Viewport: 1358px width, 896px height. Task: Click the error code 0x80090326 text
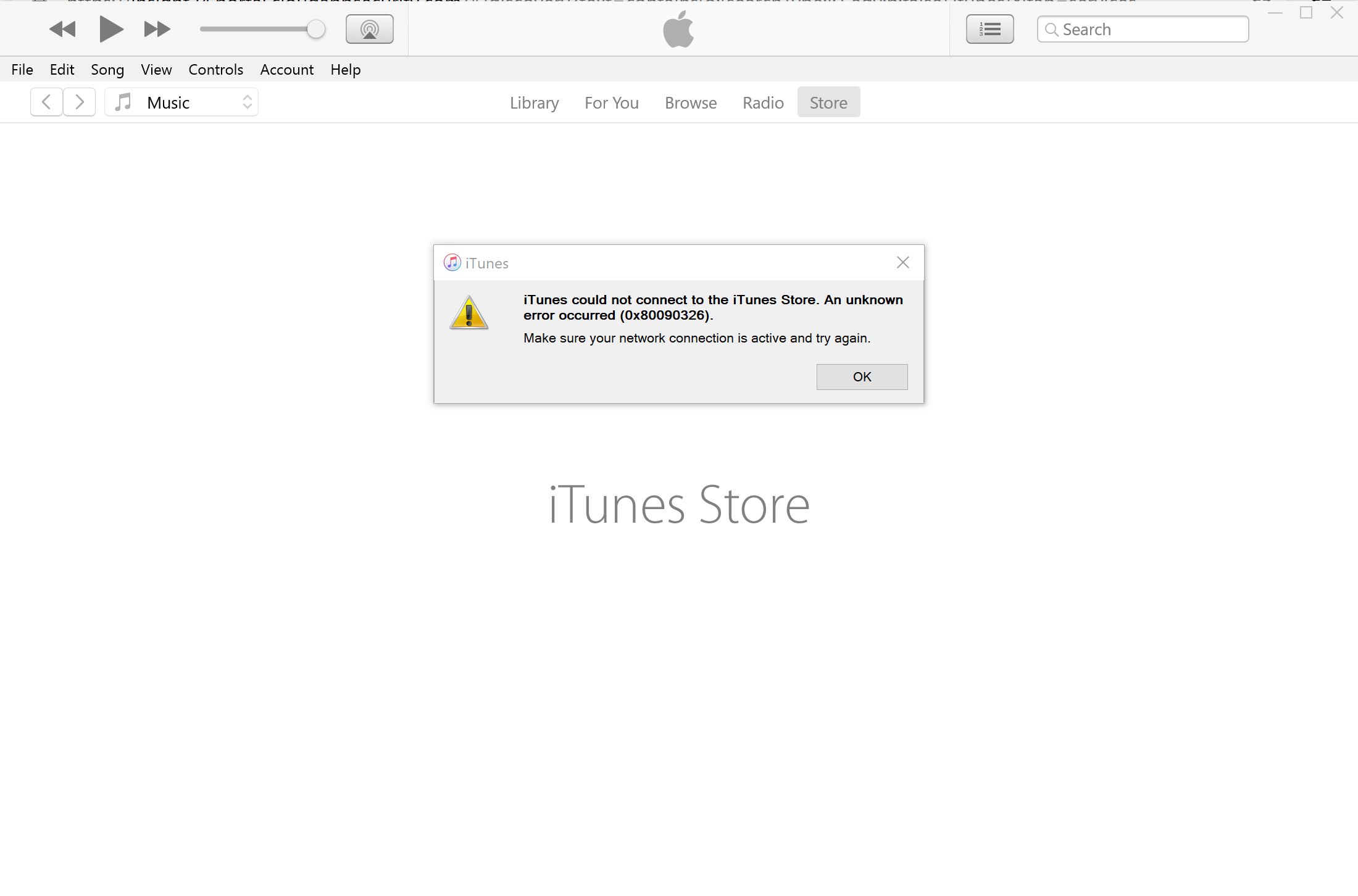[x=666, y=315]
